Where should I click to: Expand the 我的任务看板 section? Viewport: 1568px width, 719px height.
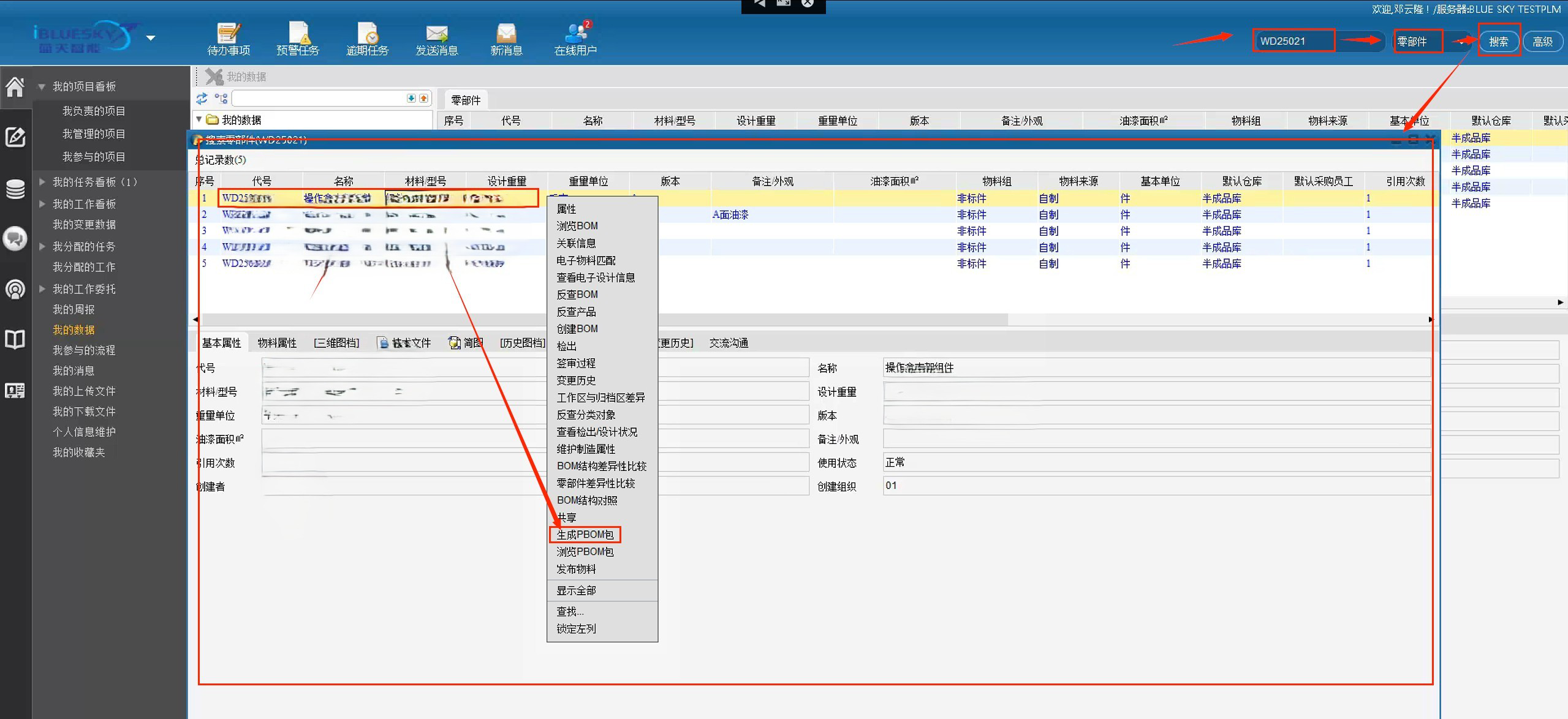point(42,182)
